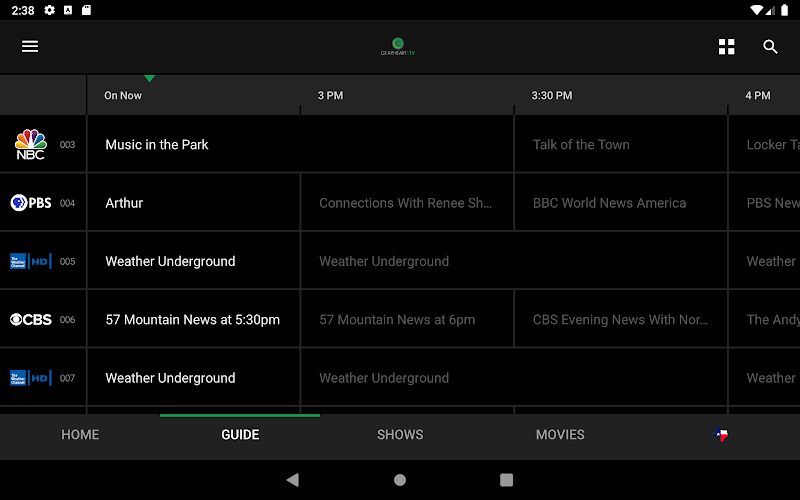Screen dimensions: 800x500
Task: Select the 3:30 PM time header
Action: 552,95
